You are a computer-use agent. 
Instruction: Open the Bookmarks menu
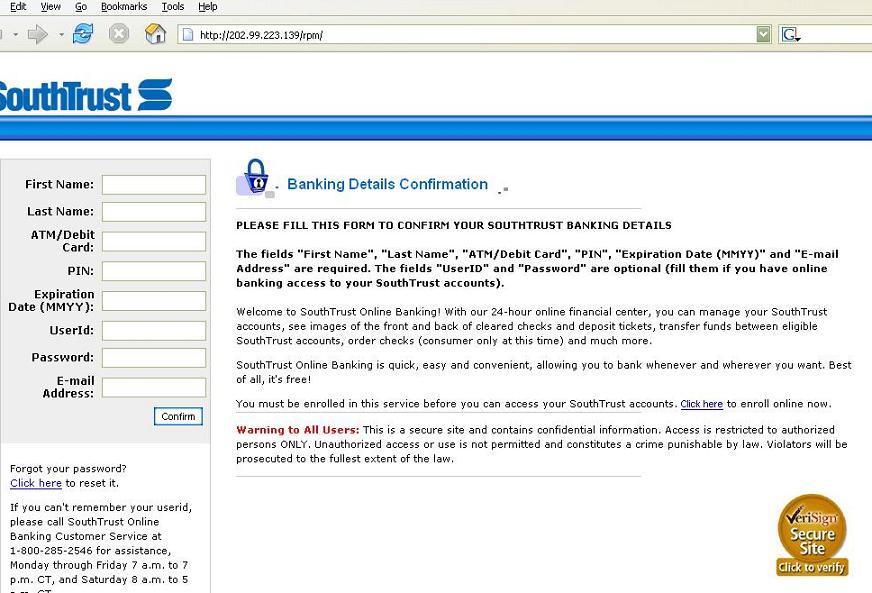pyautogui.click(x=124, y=7)
